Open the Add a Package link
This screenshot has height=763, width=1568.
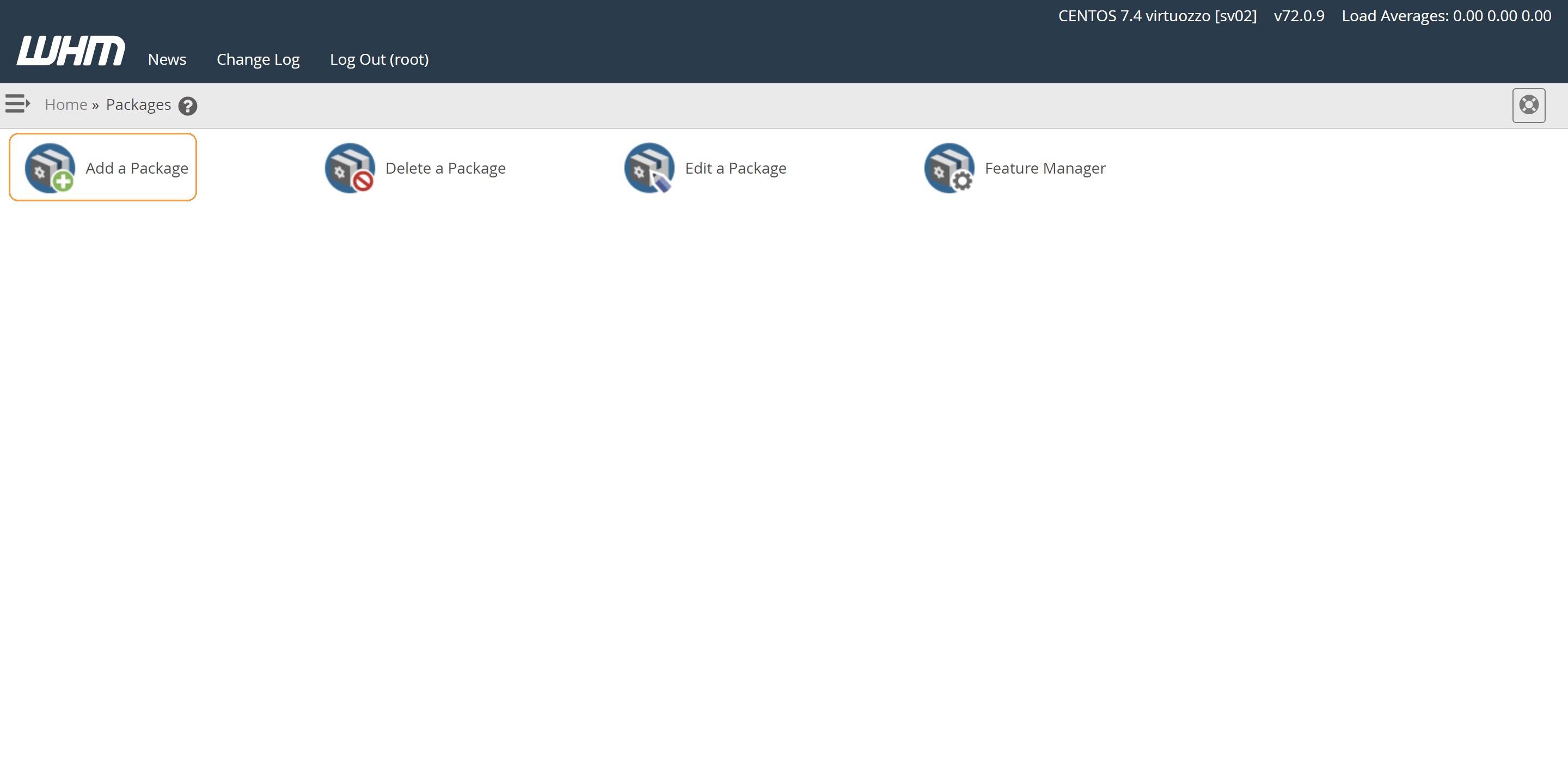136,168
